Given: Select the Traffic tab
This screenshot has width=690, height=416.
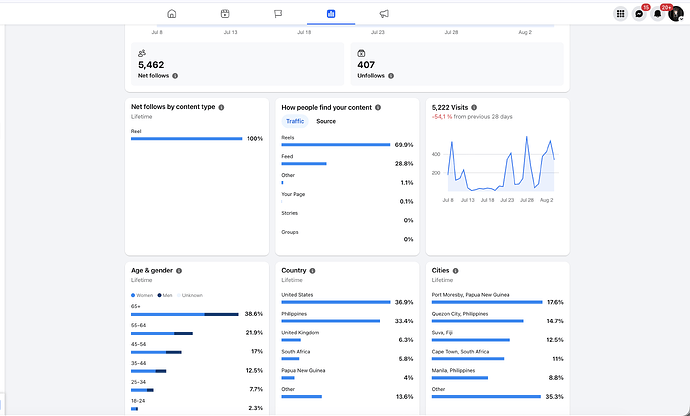Looking at the screenshot, I should pyautogui.click(x=295, y=121).
